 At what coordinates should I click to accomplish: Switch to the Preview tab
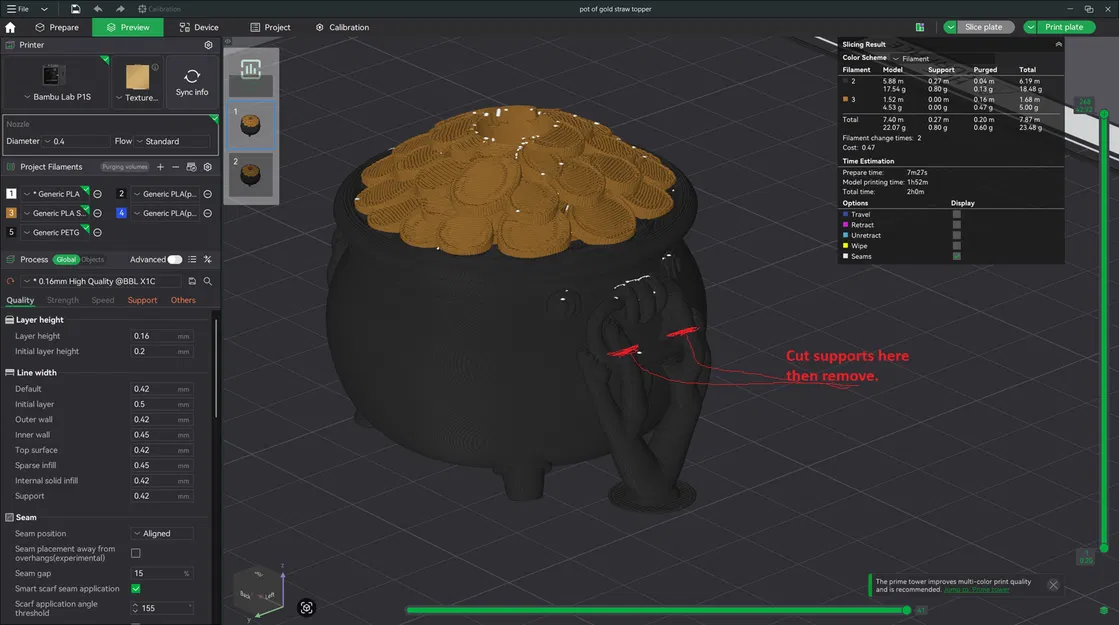point(128,27)
